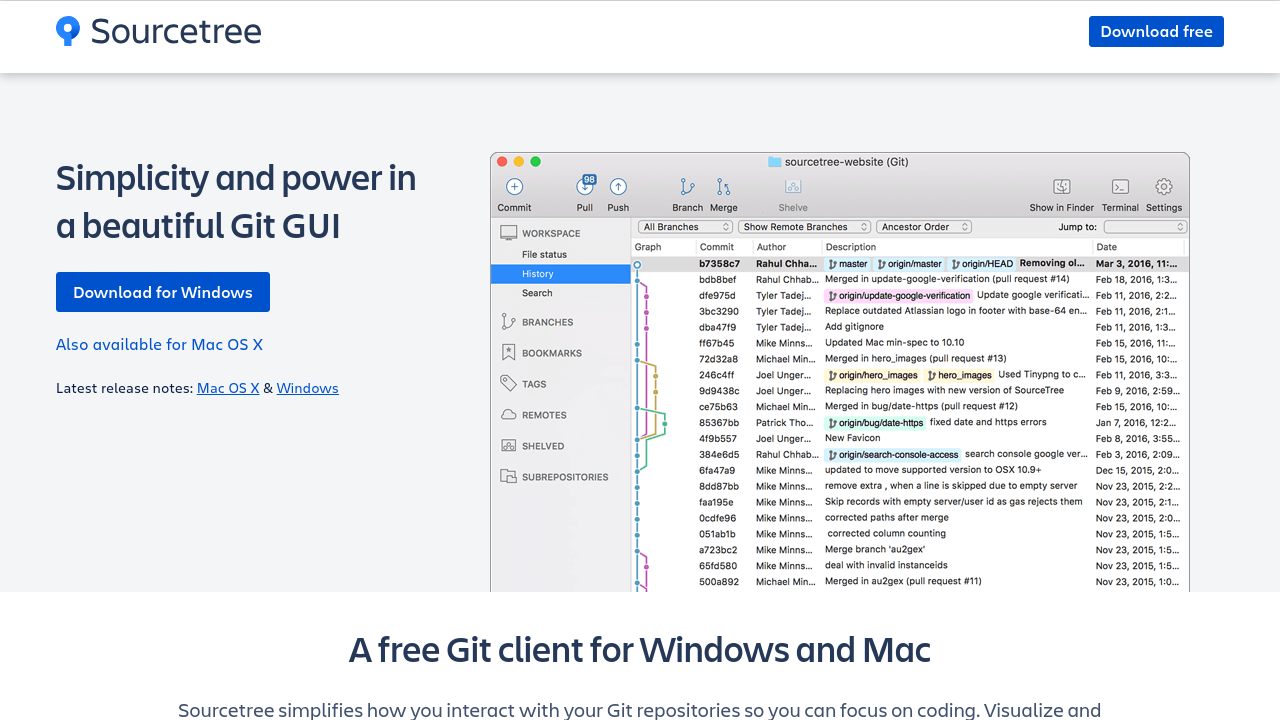The width and height of the screenshot is (1280, 720).
Task: Select History in the sidebar
Action: tap(538, 274)
